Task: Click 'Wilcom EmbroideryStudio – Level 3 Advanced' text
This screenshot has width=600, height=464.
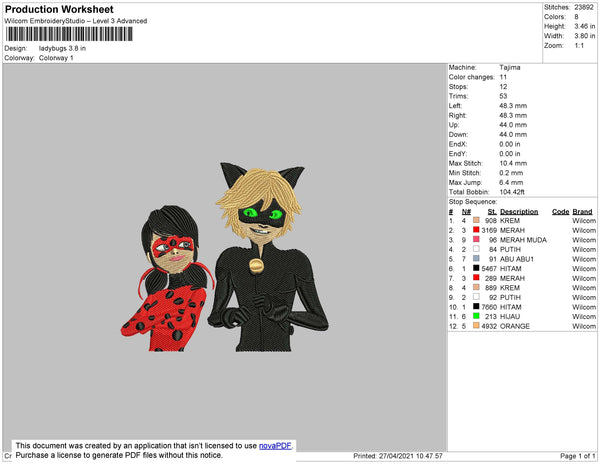Action: click(76, 21)
